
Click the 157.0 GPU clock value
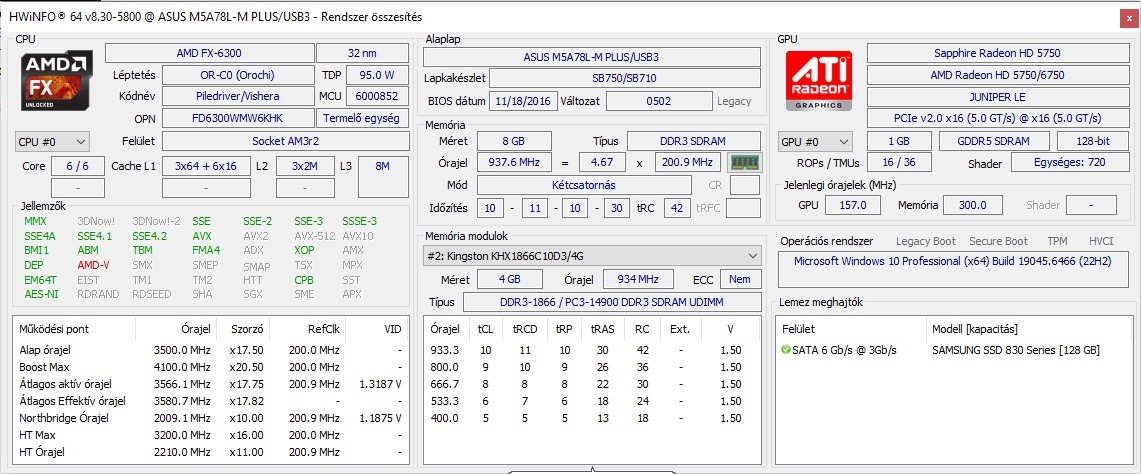[x=853, y=205]
